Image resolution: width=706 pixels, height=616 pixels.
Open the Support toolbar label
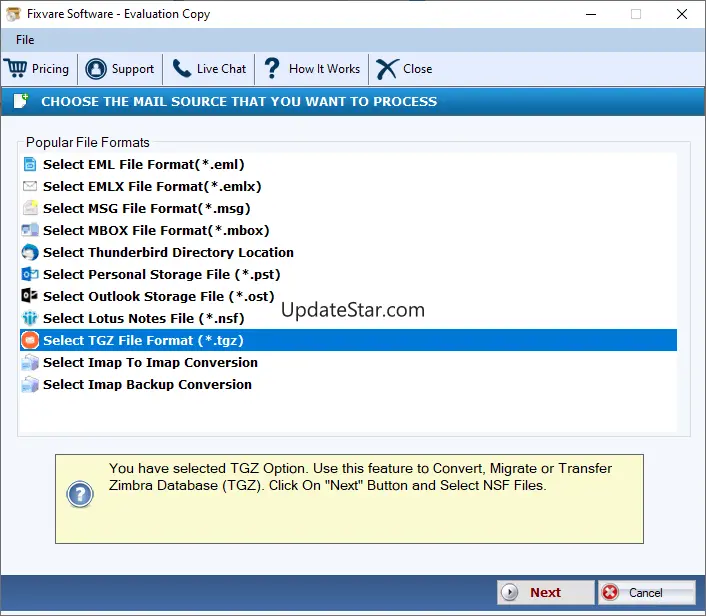132,69
